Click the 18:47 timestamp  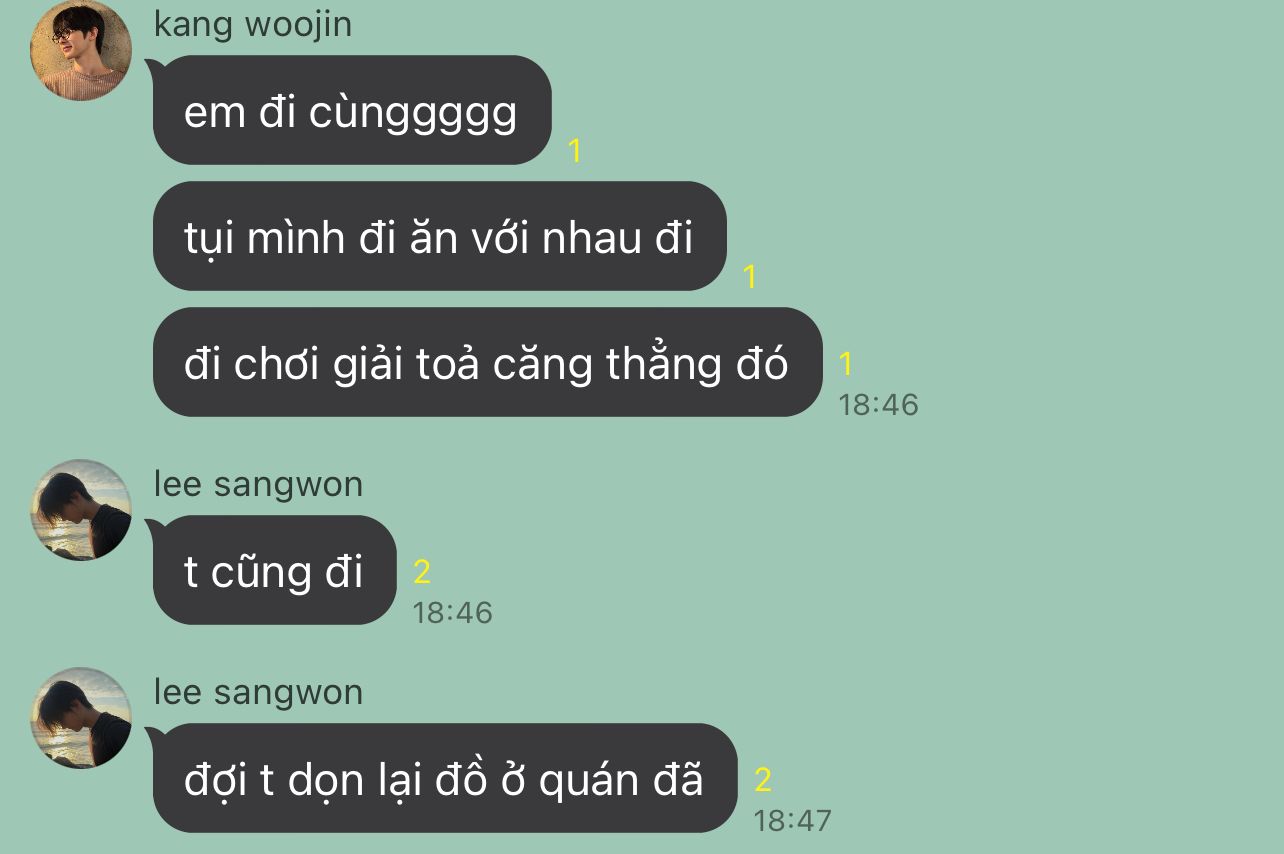click(x=792, y=821)
